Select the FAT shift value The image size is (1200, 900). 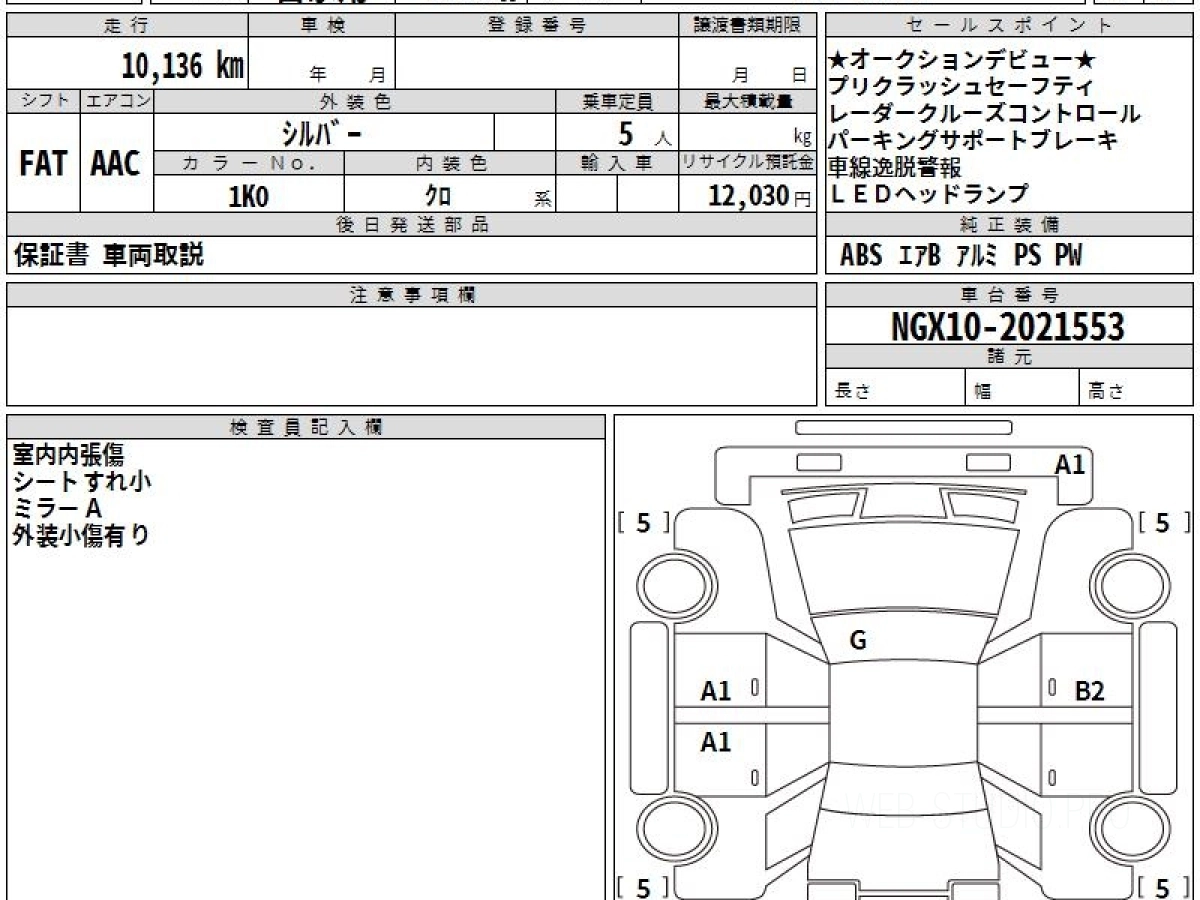point(43,164)
